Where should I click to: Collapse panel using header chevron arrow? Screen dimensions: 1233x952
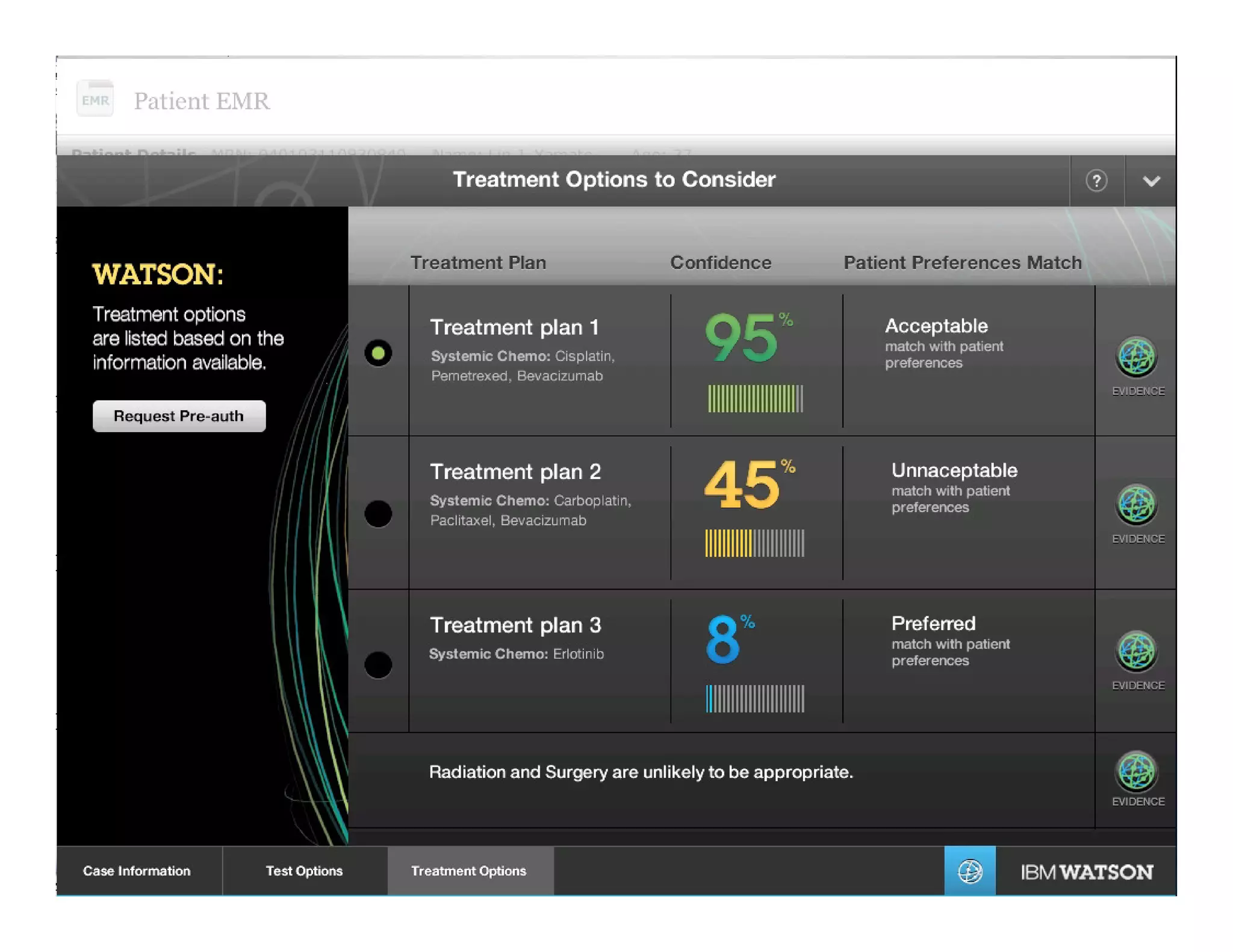[1151, 181]
